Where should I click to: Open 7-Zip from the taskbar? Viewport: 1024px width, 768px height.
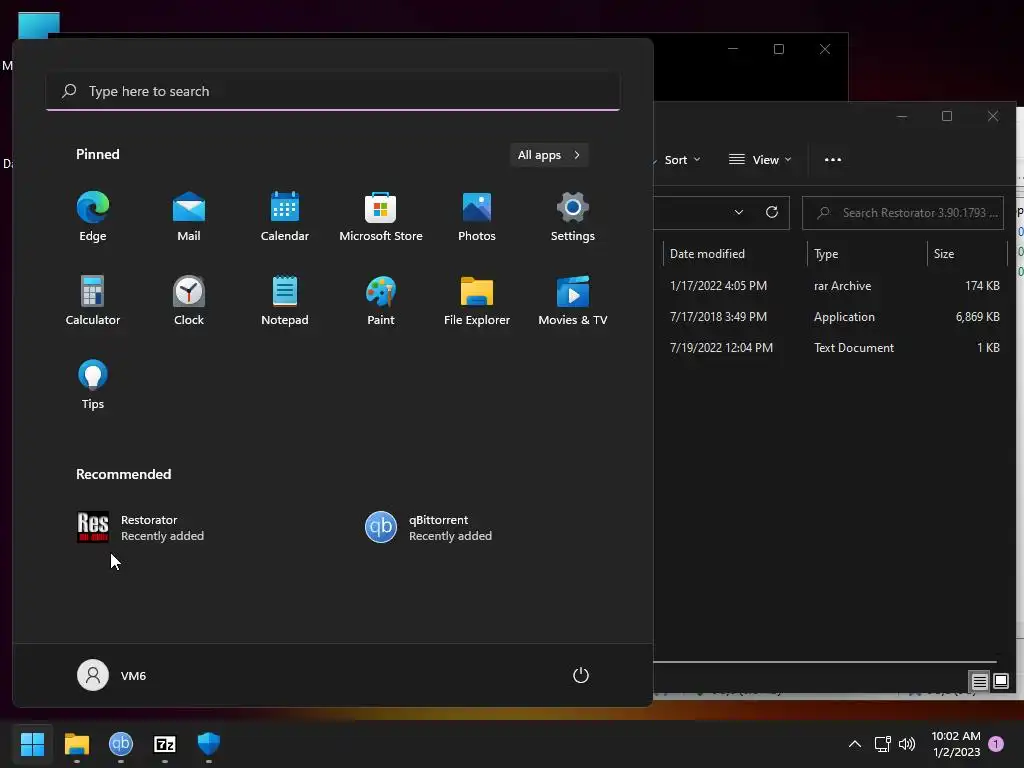[x=165, y=744]
